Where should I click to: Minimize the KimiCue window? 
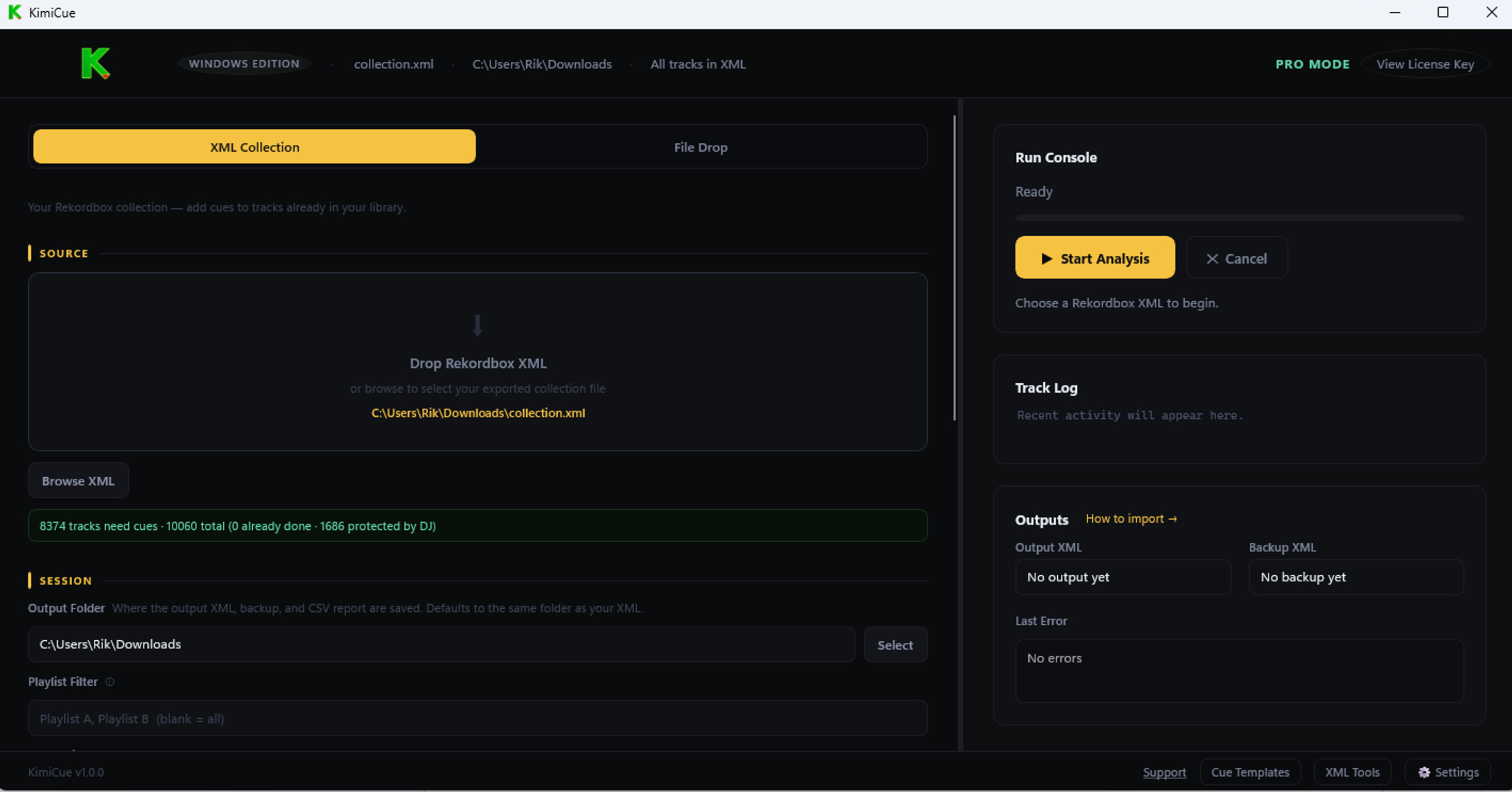click(x=1395, y=12)
